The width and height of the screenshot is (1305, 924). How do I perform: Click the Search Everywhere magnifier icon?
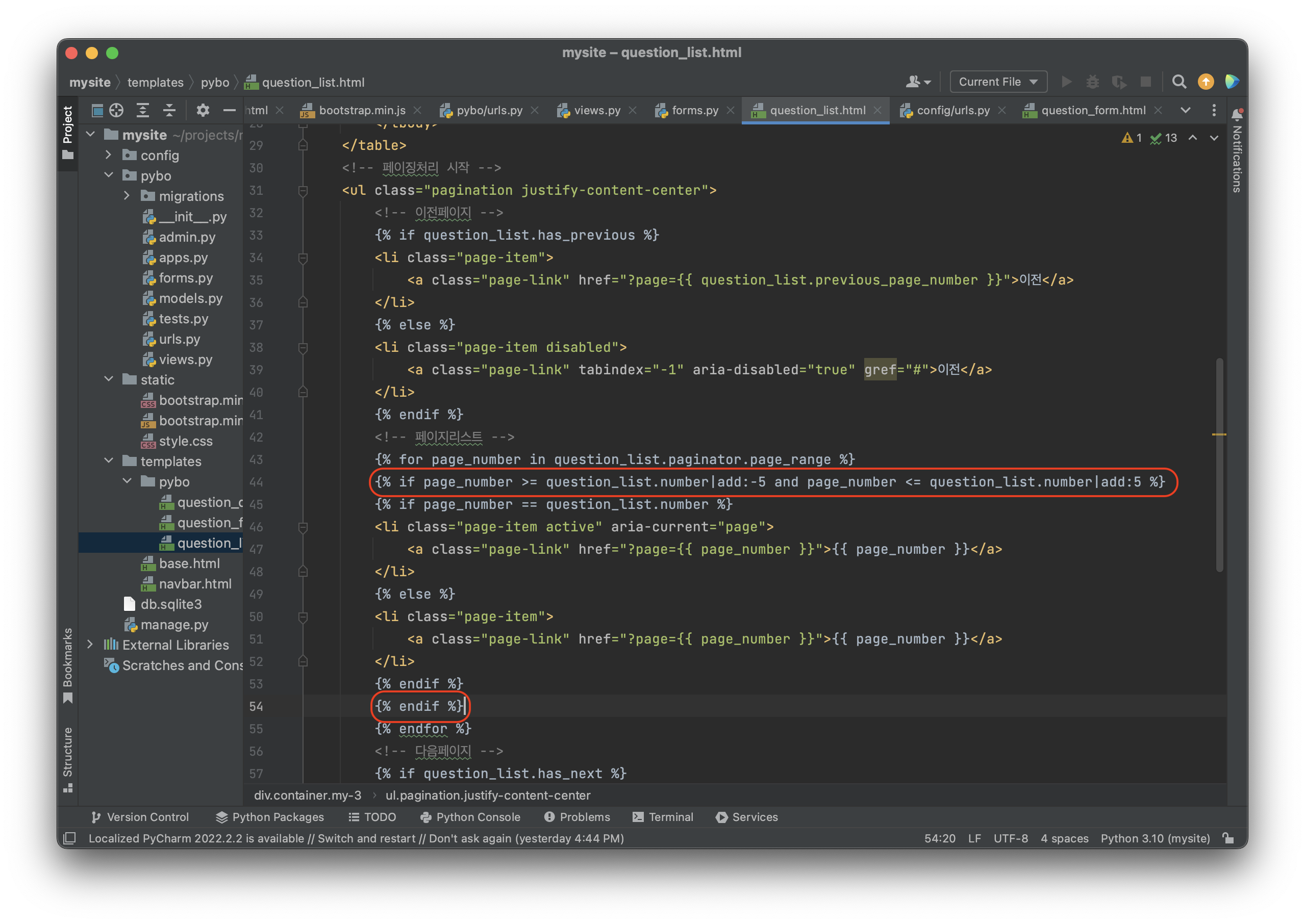click(1178, 82)
